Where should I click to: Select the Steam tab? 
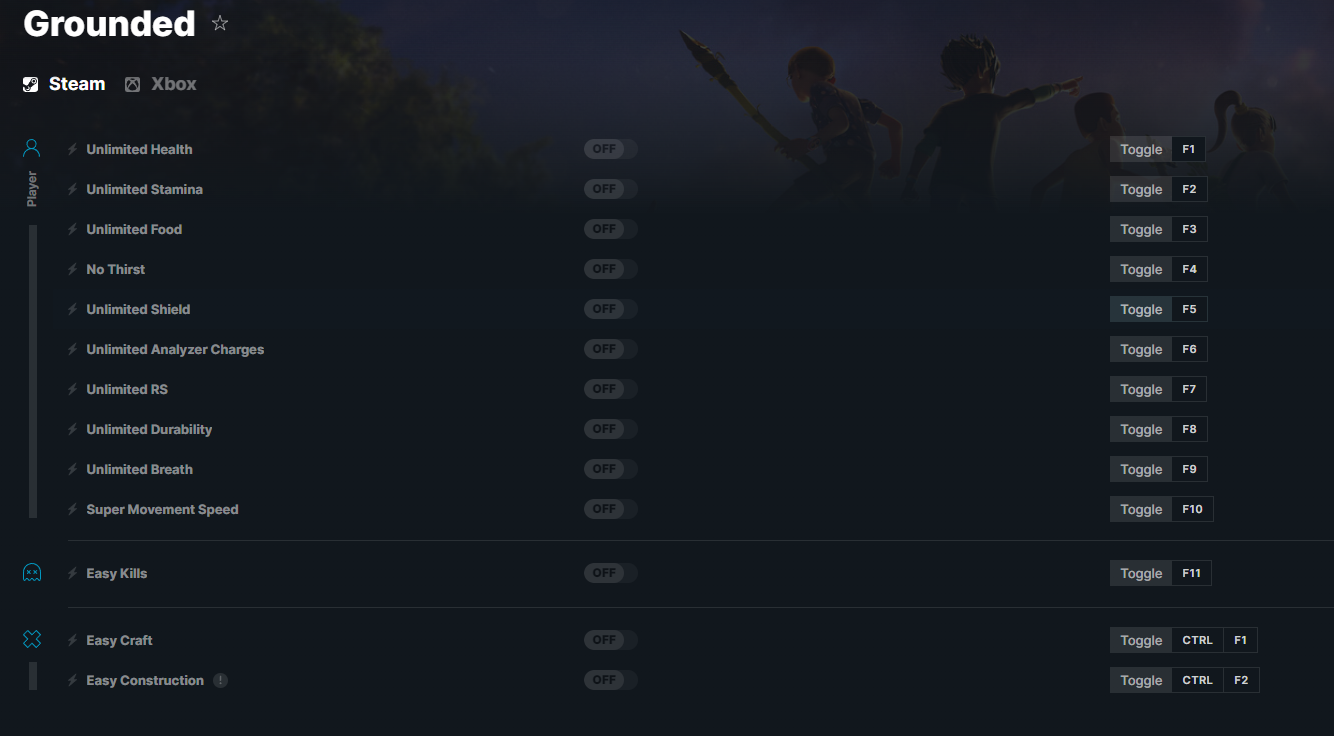tap(64, 84)
